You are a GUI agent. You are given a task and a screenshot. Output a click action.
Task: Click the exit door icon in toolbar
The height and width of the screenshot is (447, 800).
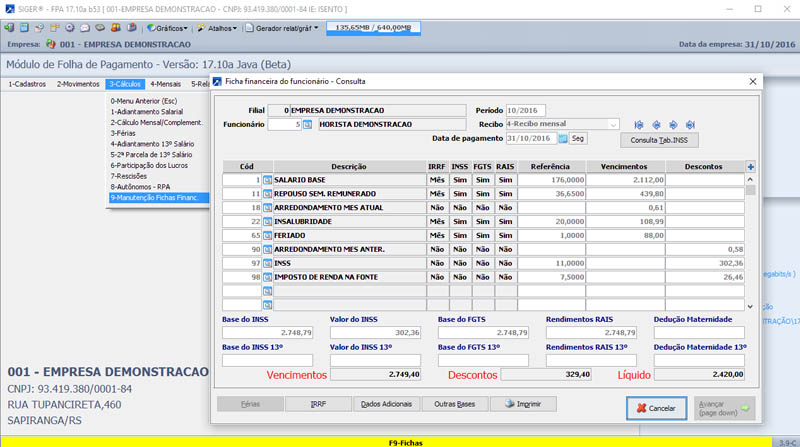pos(9,28)
